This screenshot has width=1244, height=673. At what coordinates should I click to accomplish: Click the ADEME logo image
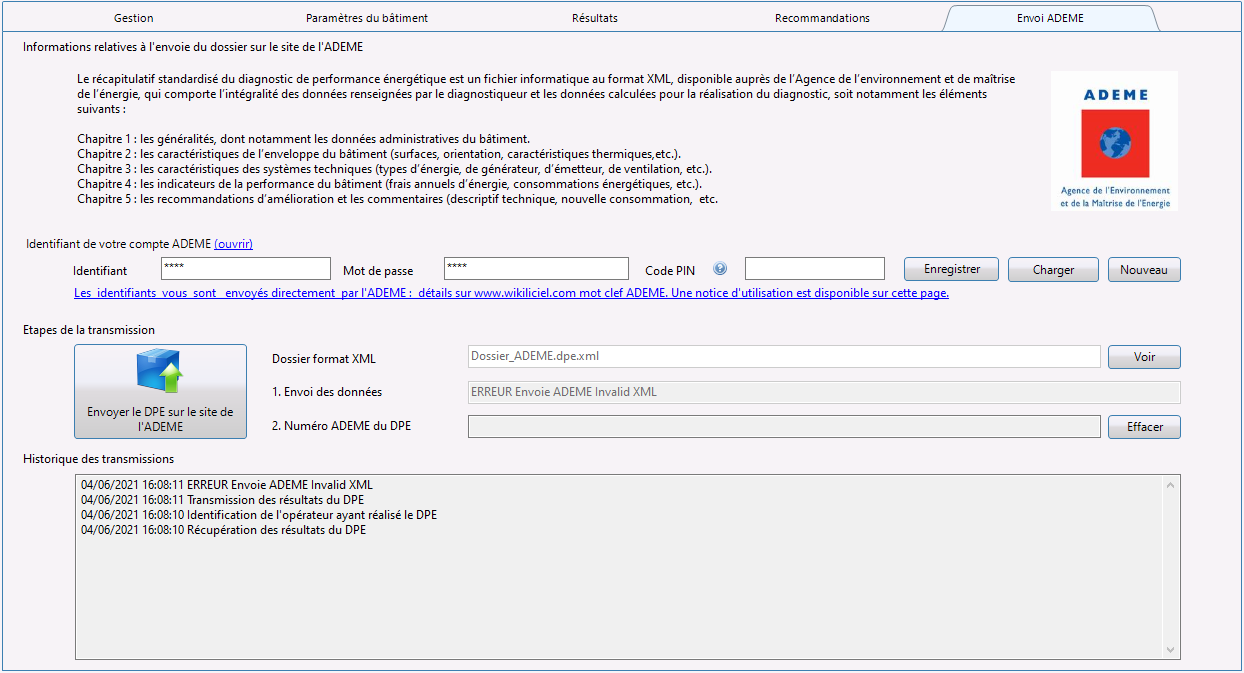click(x=1114, y=140)
